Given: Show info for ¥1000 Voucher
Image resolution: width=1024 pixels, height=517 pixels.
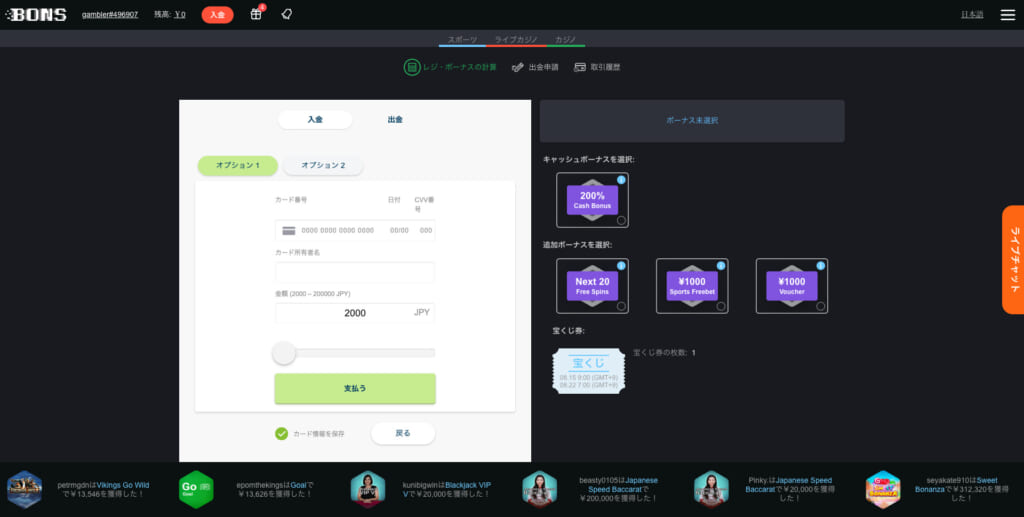Looking at the screenshot, I should pos(821,266).
